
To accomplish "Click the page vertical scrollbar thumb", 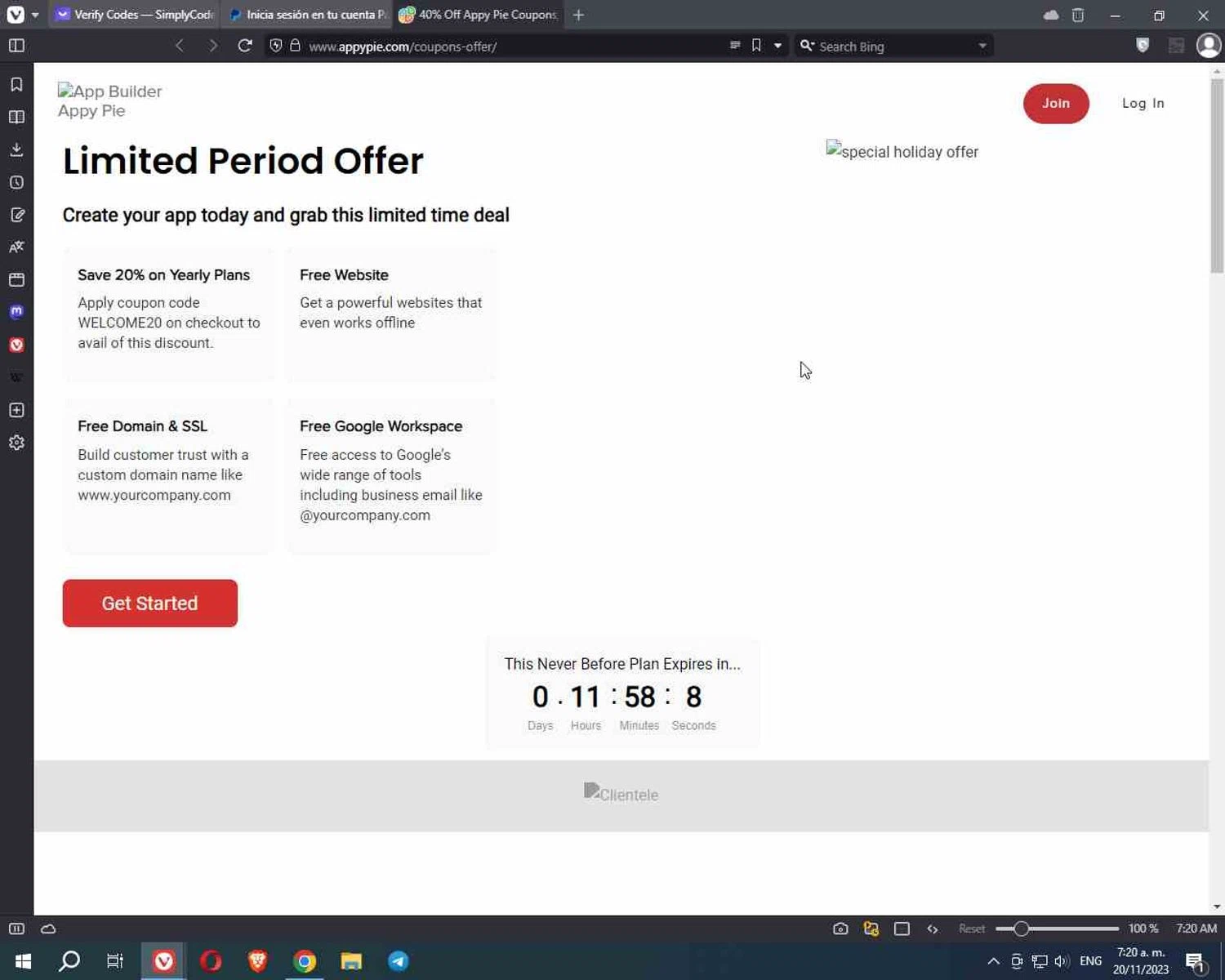I will pyautogui.click(x=1217, y=176).
